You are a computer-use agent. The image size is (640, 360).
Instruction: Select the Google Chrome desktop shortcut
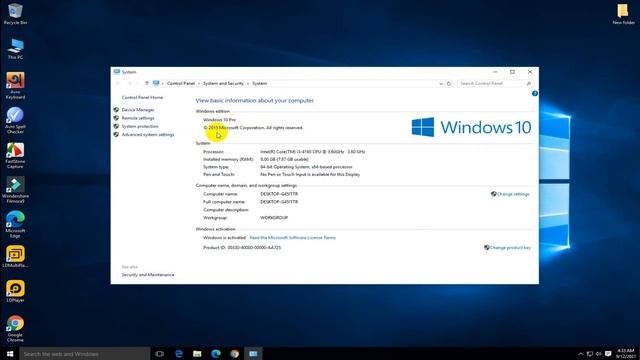click(15, 328)
